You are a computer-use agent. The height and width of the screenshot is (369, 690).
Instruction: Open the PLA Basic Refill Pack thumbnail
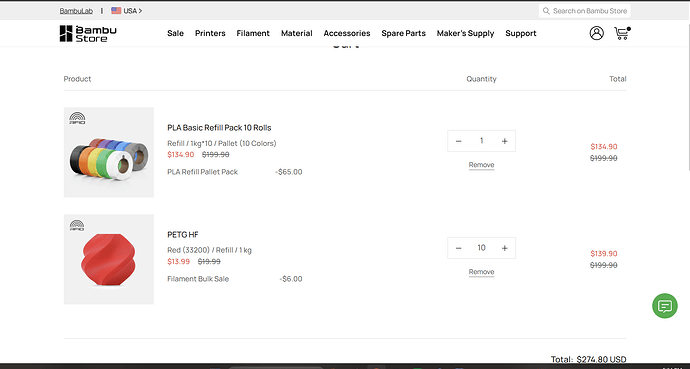click(x=109, y=152)
